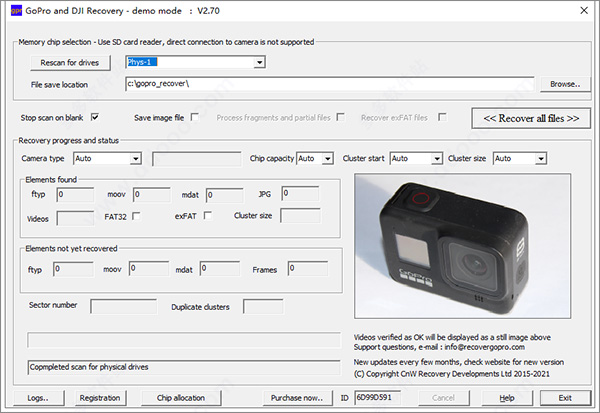
Task: Click into the File save location field
Action: [330, 85]
